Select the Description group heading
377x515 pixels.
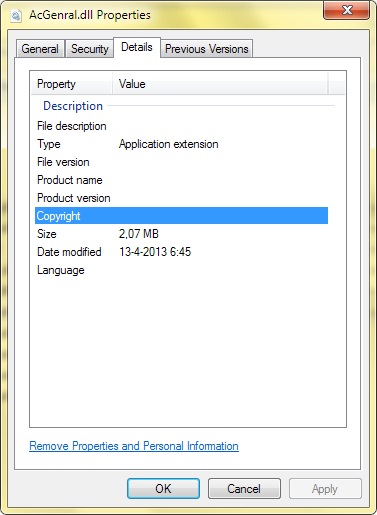[73, 106]
